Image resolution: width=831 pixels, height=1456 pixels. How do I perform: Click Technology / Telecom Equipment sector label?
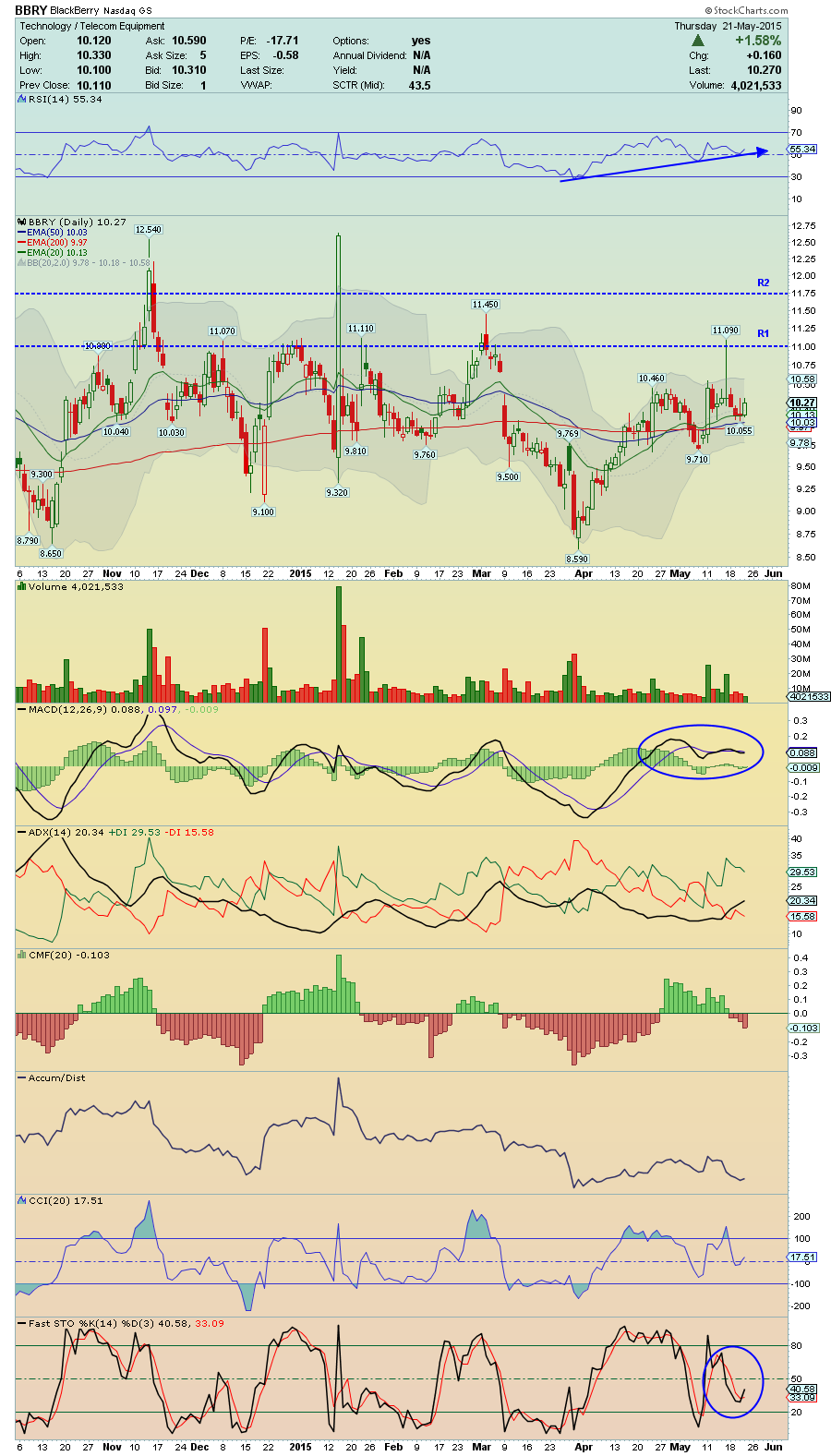pyautogui.click(x=92, y=26)
